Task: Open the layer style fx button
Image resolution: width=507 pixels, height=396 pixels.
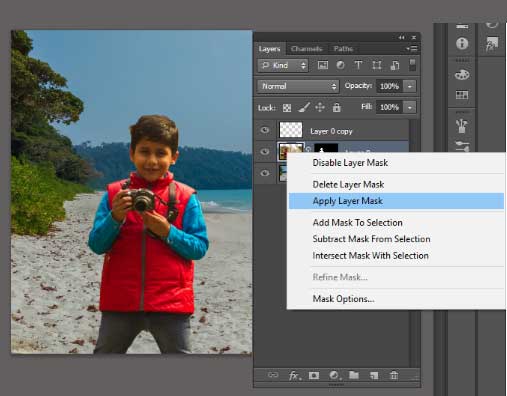Action: 294,376
